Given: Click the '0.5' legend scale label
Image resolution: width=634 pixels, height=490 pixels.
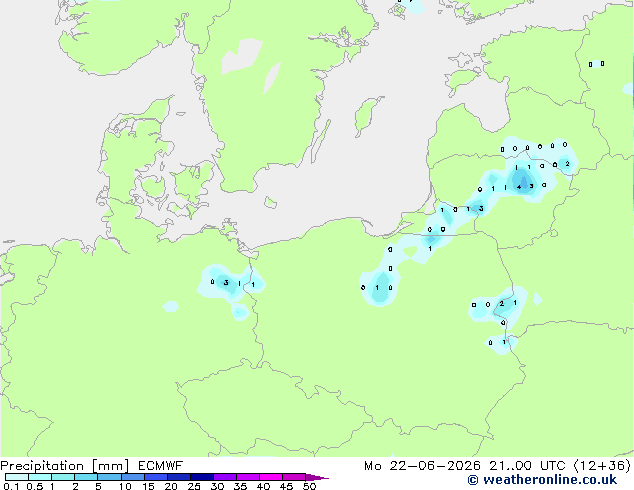Looking at the screenshot, I should click(35, 486).
